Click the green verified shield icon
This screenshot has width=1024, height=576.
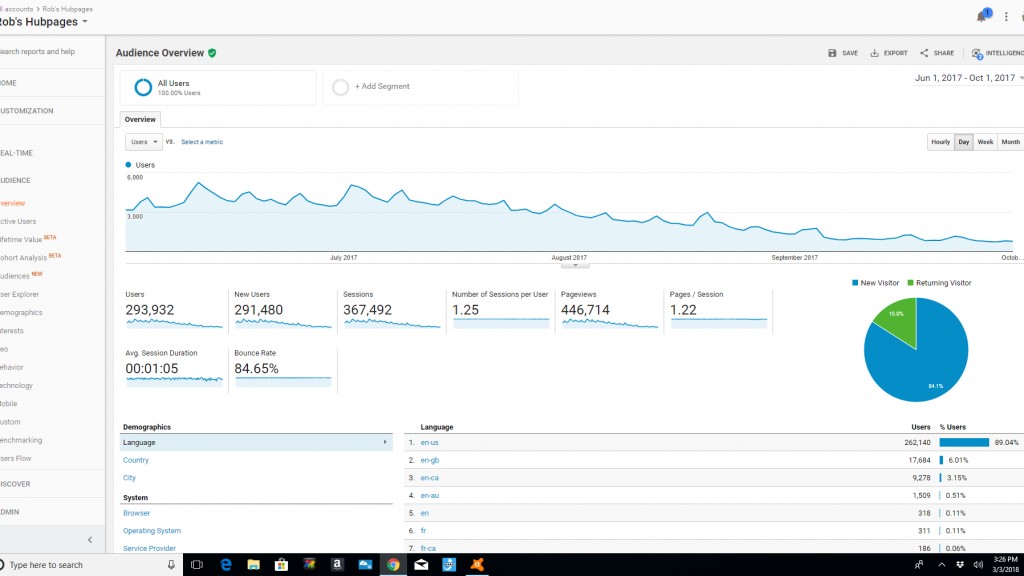pos(212,53)
